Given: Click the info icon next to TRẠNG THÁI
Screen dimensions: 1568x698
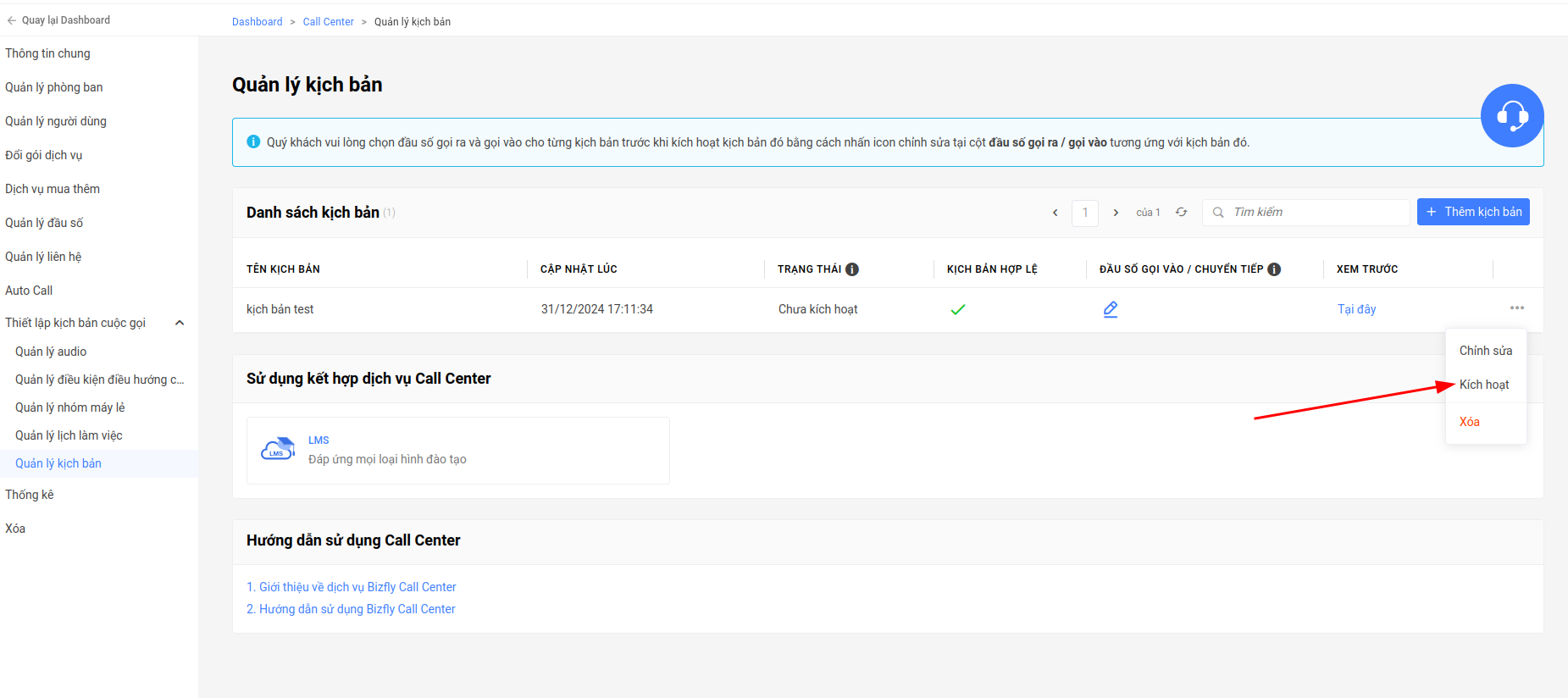Looking at the screenshot, I should point(852,269).
